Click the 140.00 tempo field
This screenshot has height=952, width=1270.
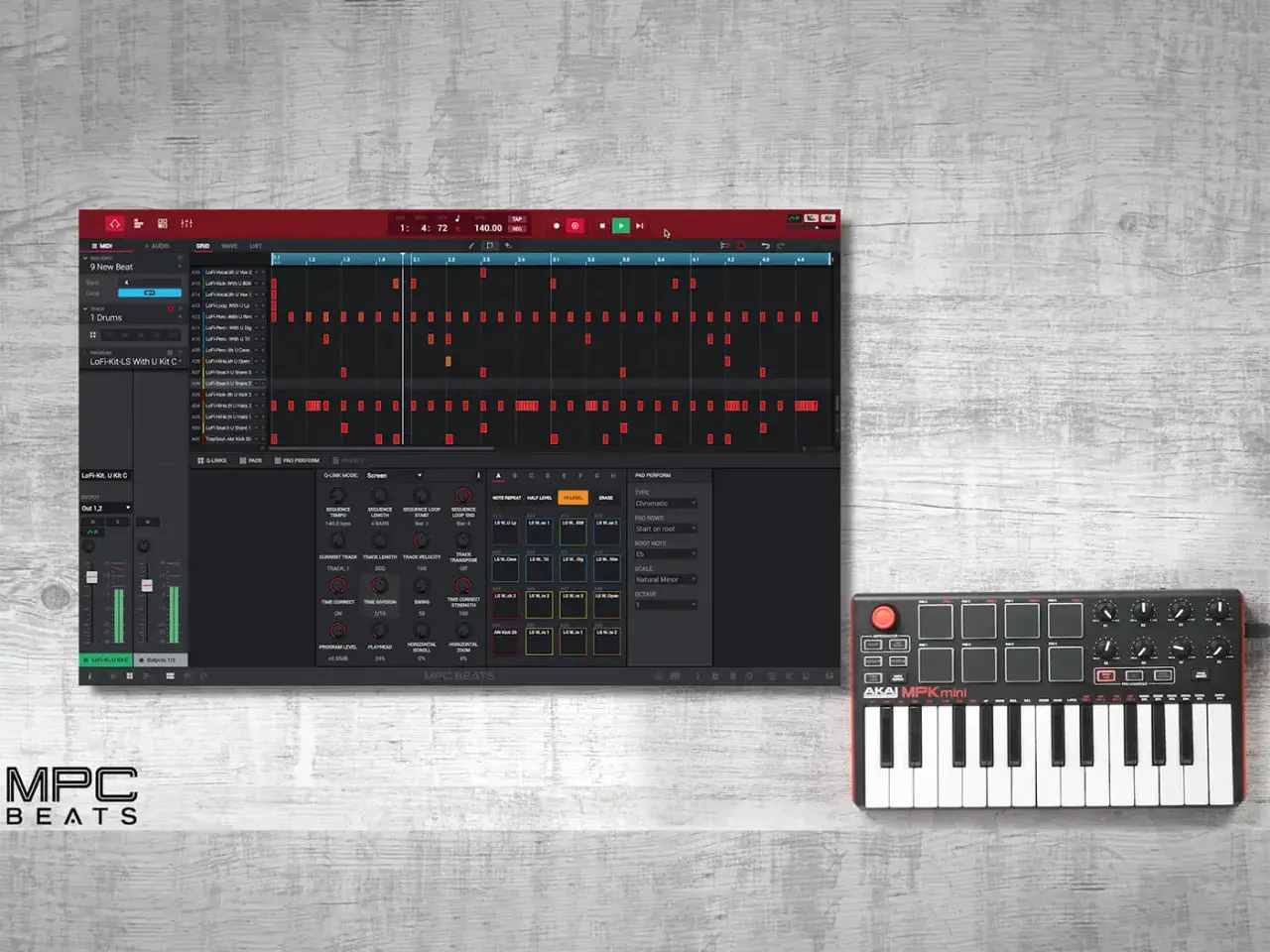487,228
